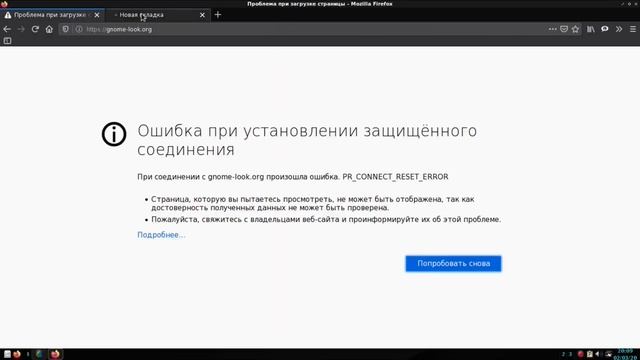The width and height of the screenshot is (640, 360).
Task: Show site information via the info icon
Action: pos(79,29)
